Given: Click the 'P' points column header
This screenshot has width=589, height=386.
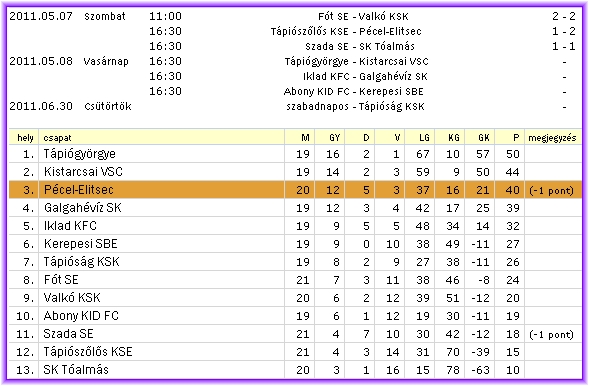Looking at the screenshot, I should tap(516, 138).
